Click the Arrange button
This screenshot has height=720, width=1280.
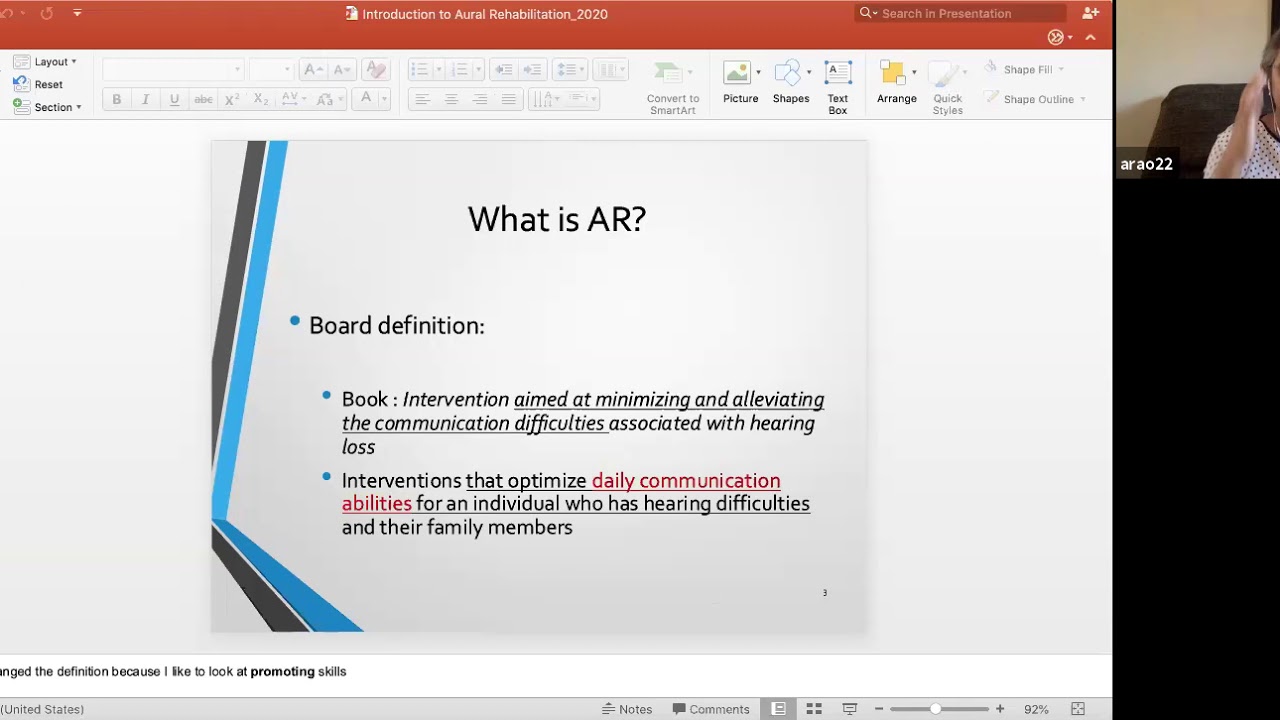[894, 82]
